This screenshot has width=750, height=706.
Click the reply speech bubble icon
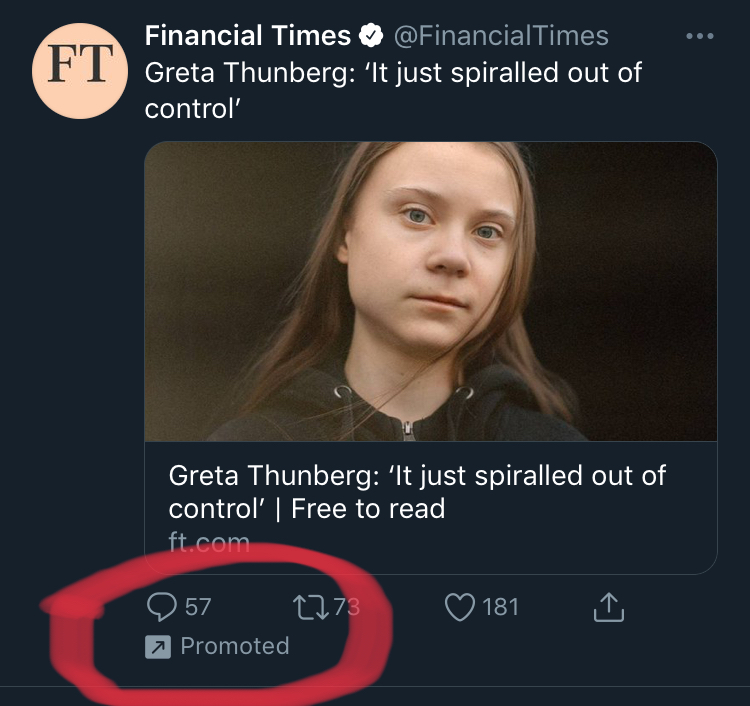161,606
